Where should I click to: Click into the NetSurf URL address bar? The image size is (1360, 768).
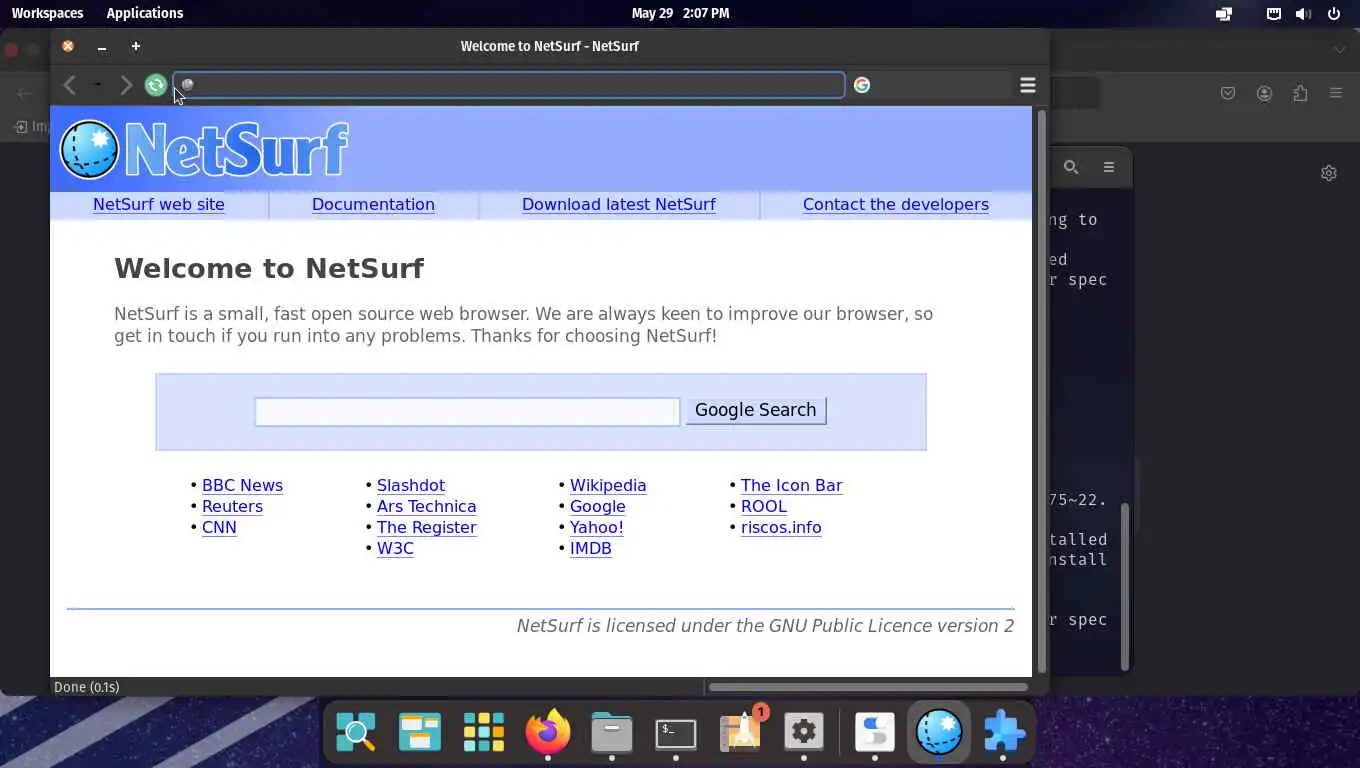point(509,85)
